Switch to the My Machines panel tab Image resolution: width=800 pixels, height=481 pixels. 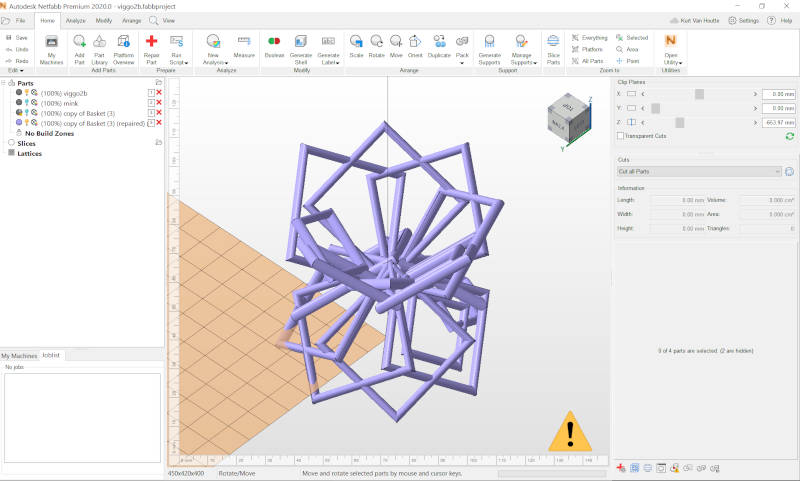[x=19, y=356]
